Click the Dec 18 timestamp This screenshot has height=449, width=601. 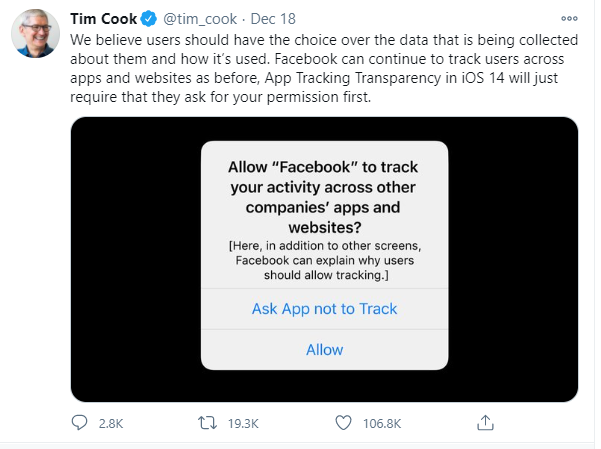coord(273,19)
